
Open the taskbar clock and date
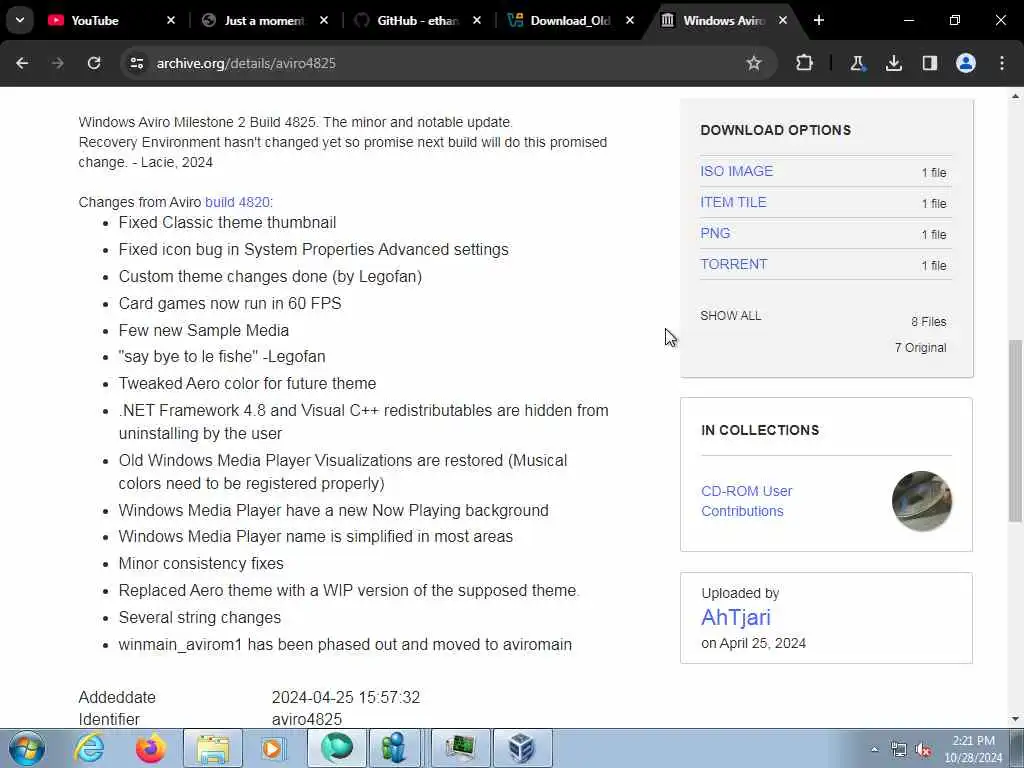click(x=973, y=749)
